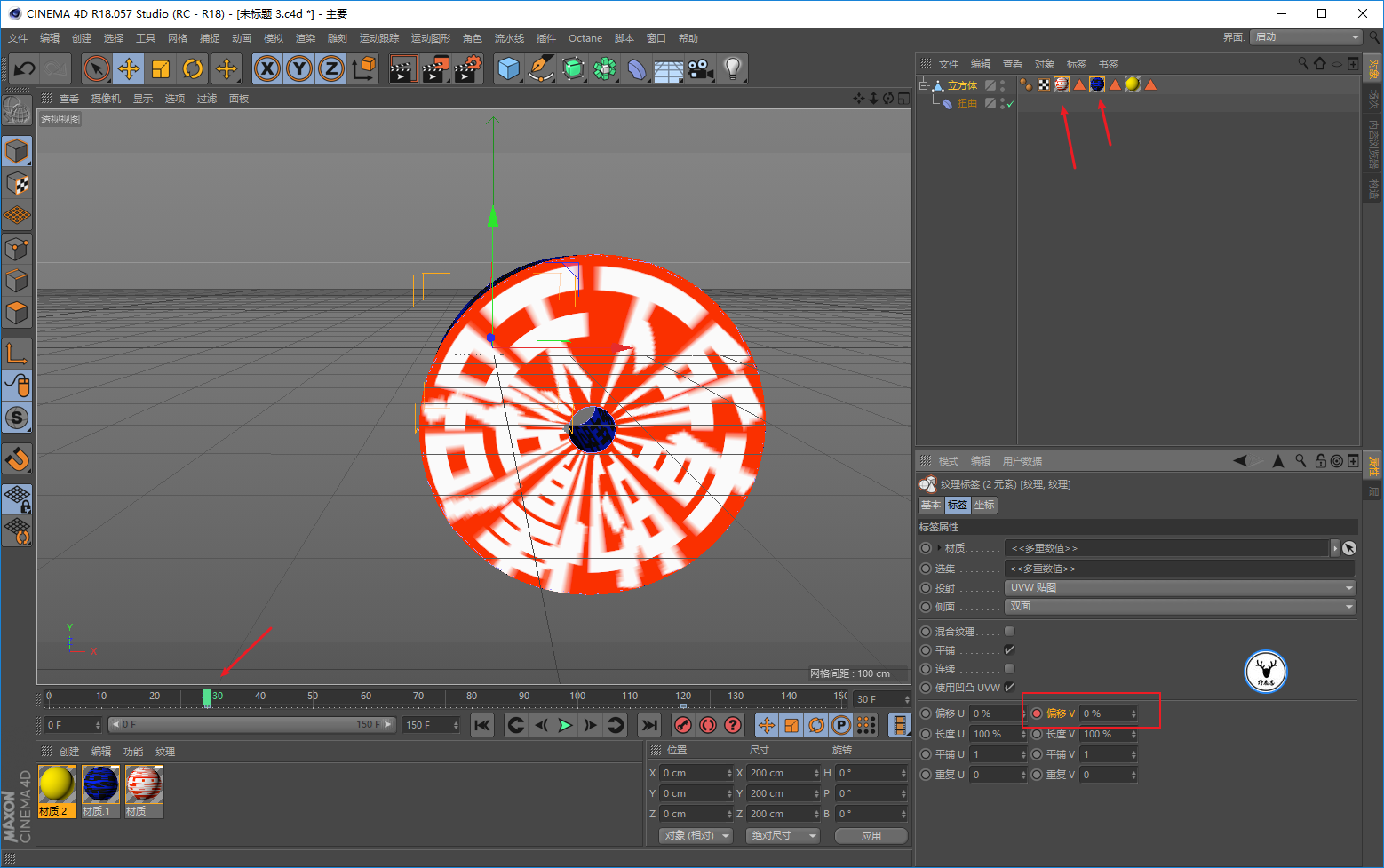Add a cube primitive object
This screenshot has height=868, width=1384.
[508, 68]
